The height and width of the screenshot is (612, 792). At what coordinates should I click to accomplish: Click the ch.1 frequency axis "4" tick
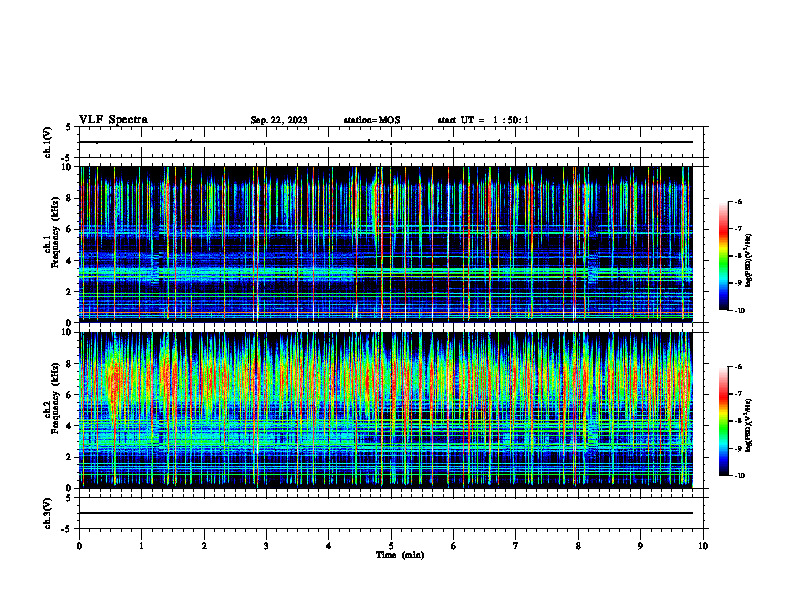69,261
